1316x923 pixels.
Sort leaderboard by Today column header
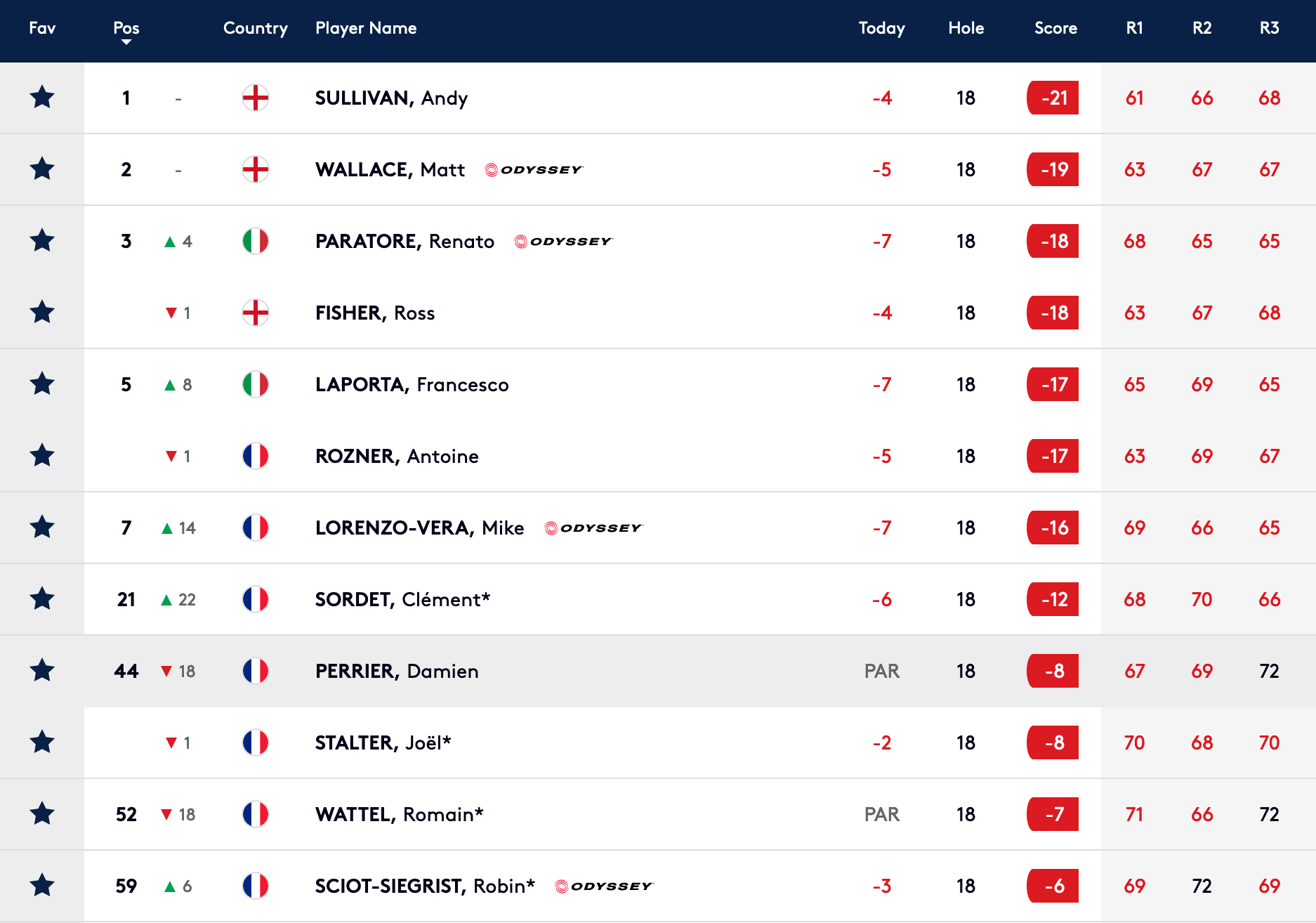882,28
